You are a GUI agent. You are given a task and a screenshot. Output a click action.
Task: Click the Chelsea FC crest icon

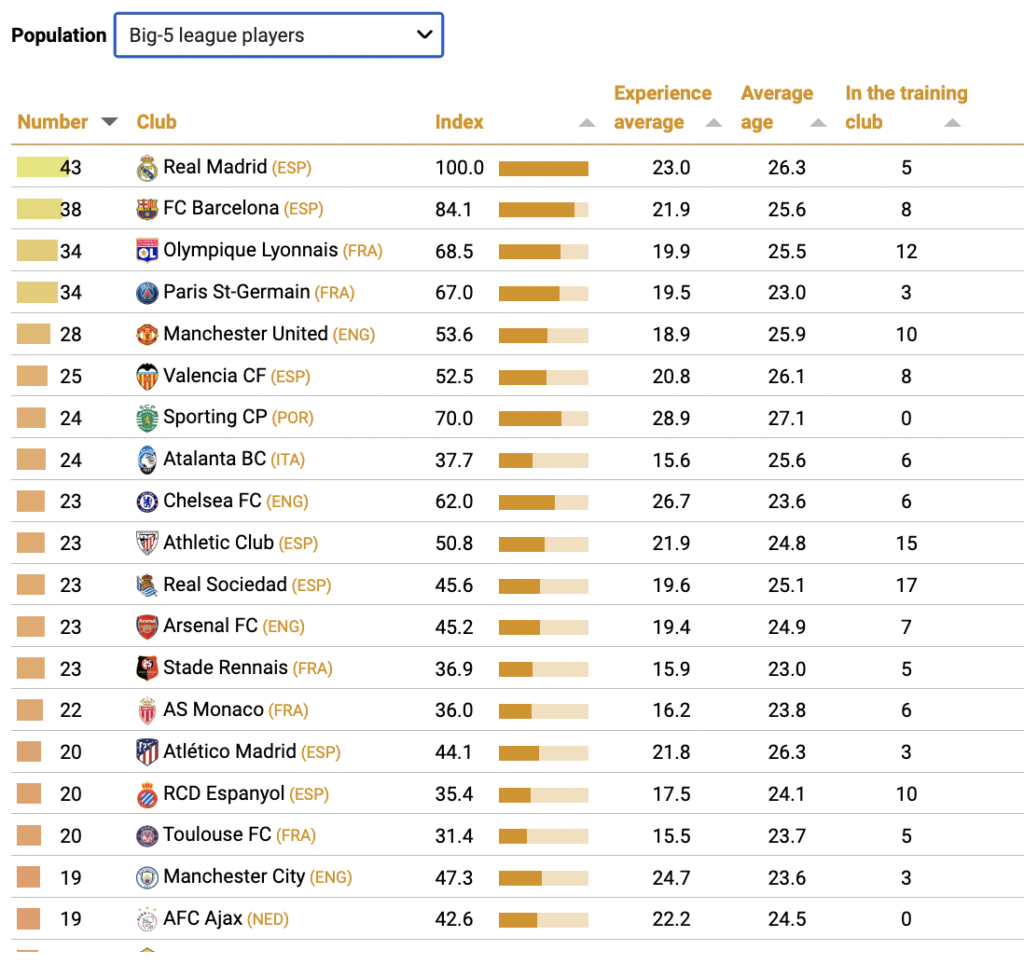pos(147,502)
